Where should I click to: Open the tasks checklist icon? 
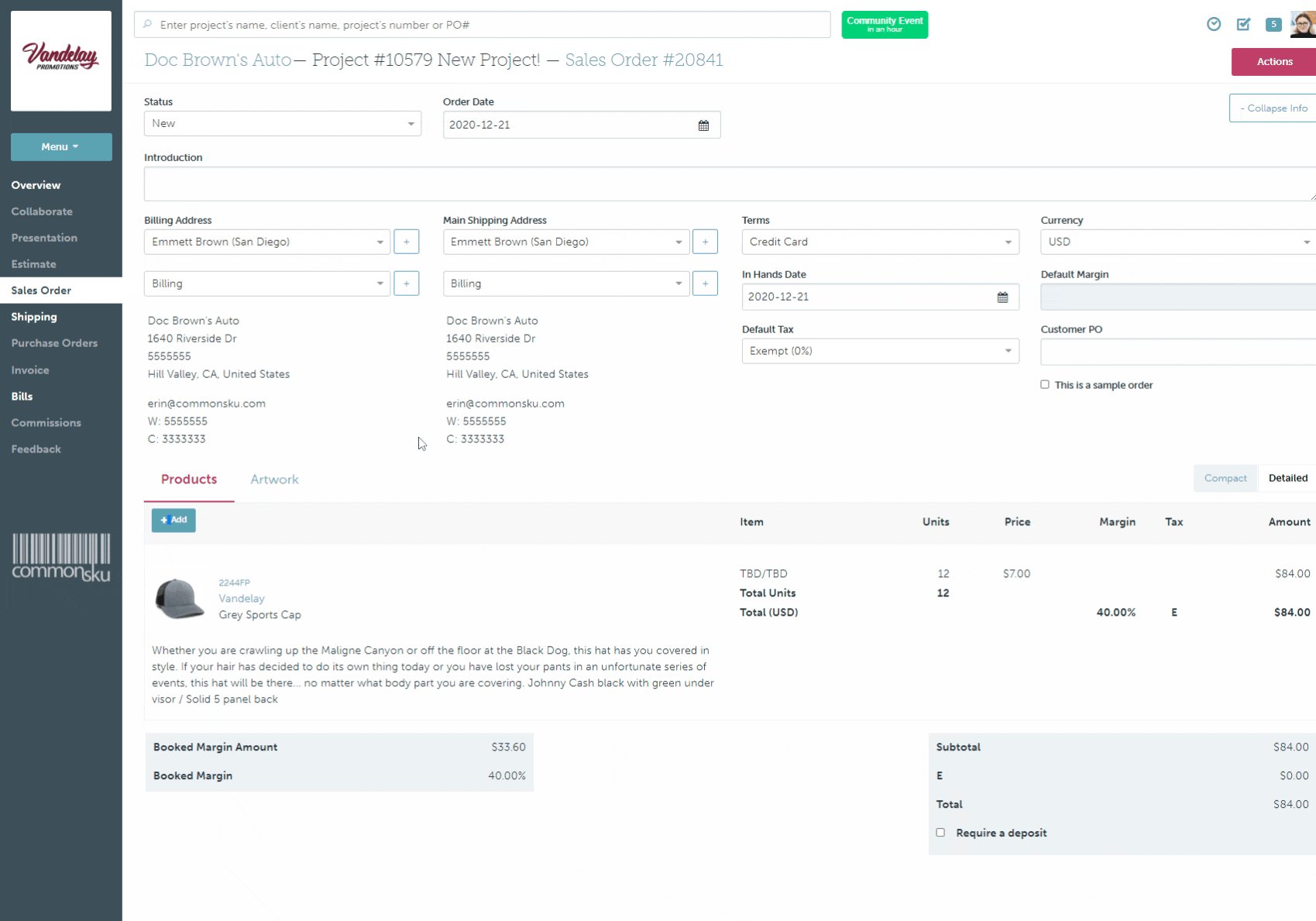[1243, 25]
